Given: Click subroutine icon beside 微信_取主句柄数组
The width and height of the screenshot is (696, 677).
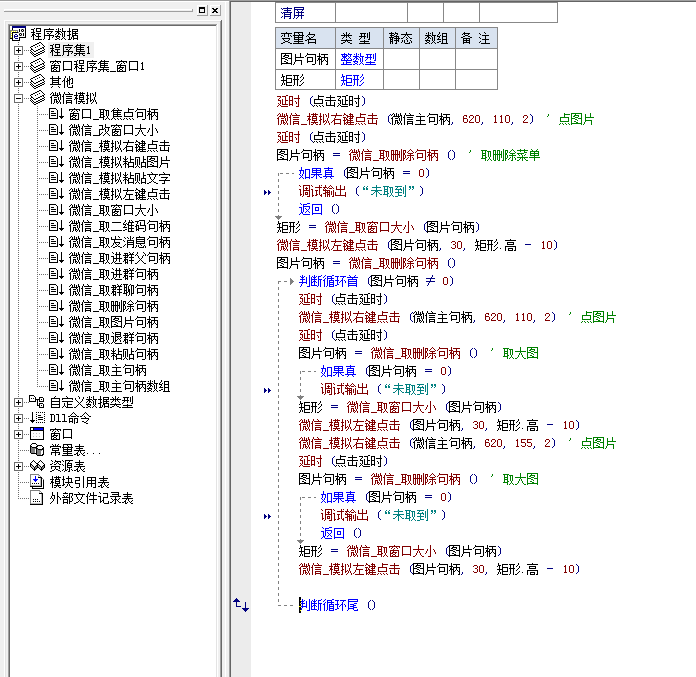Looking at the screenshot, I should [56, 386].
